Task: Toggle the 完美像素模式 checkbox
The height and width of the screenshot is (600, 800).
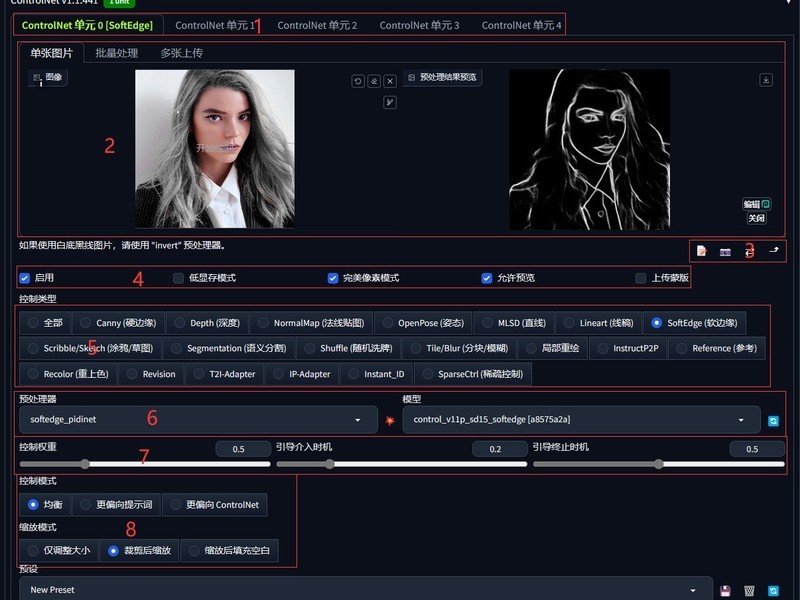Action: (333, 278)
